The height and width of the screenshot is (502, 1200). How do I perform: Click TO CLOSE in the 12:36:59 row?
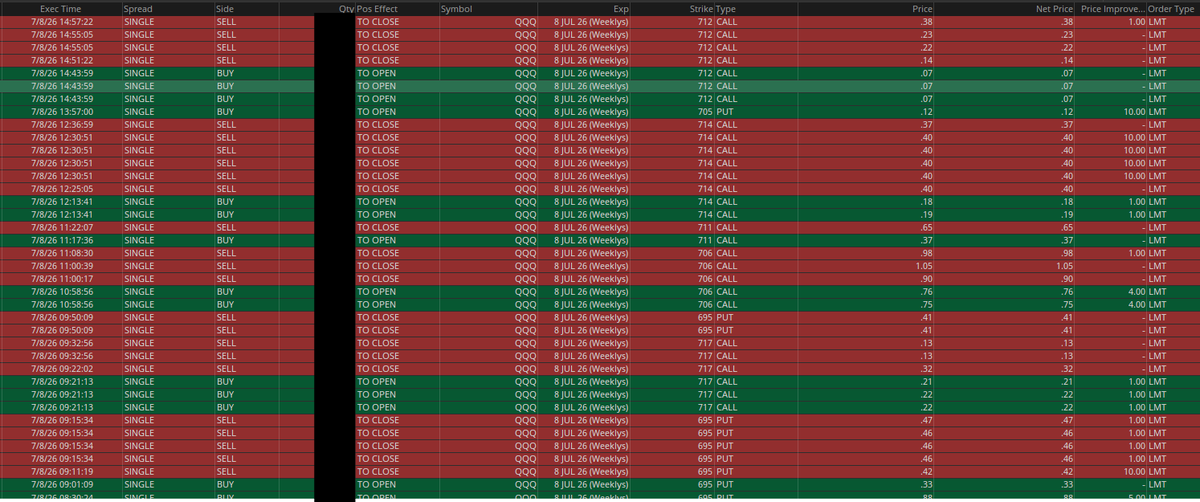(379, 125)
